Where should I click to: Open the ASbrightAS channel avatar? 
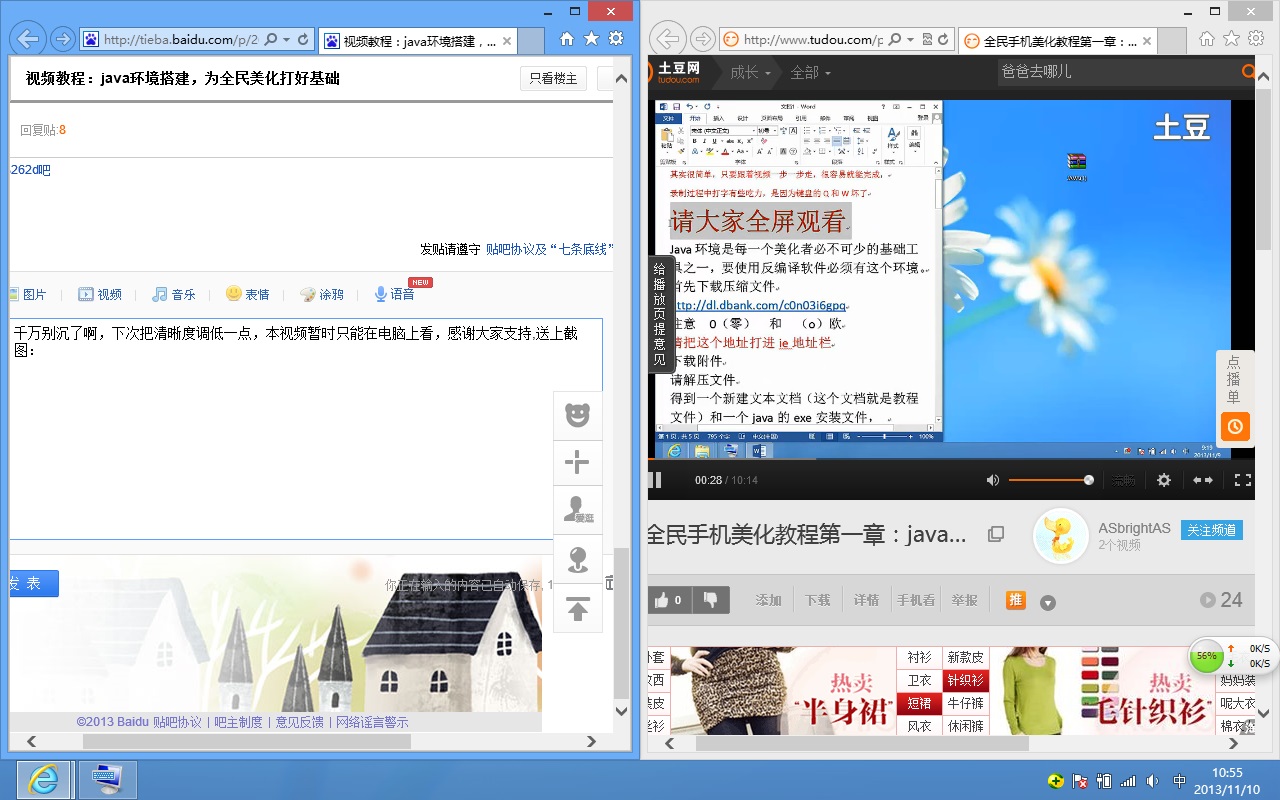(1060, 536)
